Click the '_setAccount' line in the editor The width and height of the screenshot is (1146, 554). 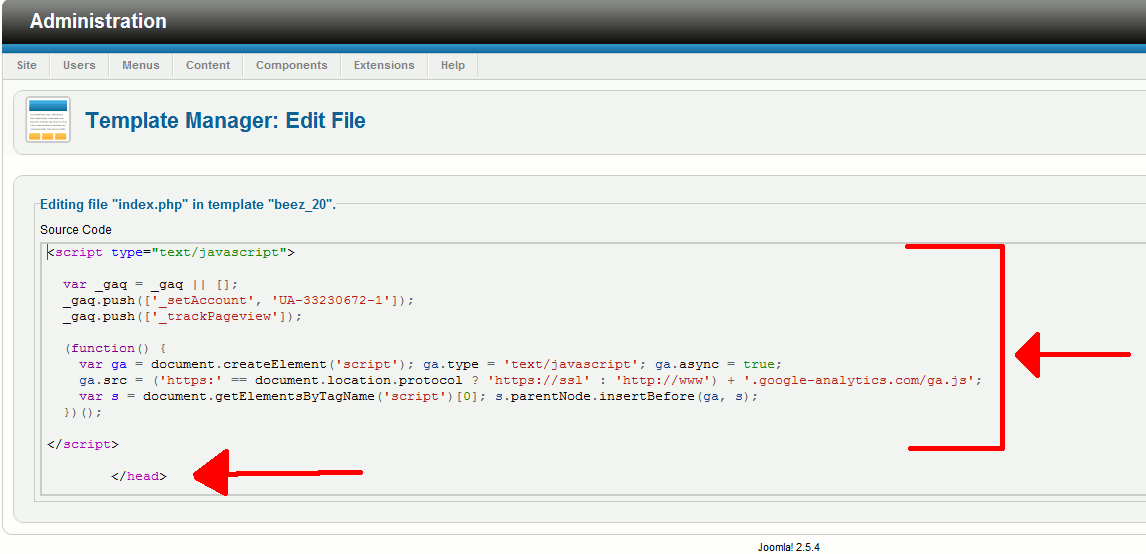237,301
